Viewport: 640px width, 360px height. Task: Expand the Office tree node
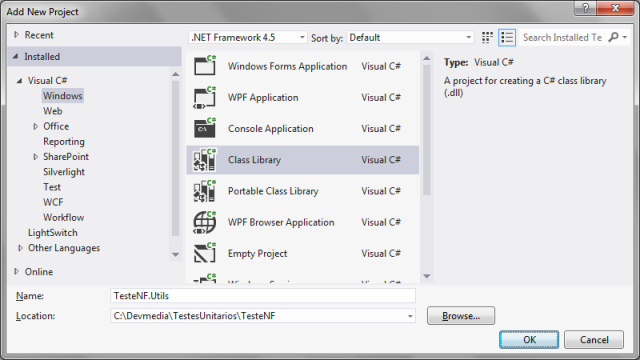(x=36, y=127)
